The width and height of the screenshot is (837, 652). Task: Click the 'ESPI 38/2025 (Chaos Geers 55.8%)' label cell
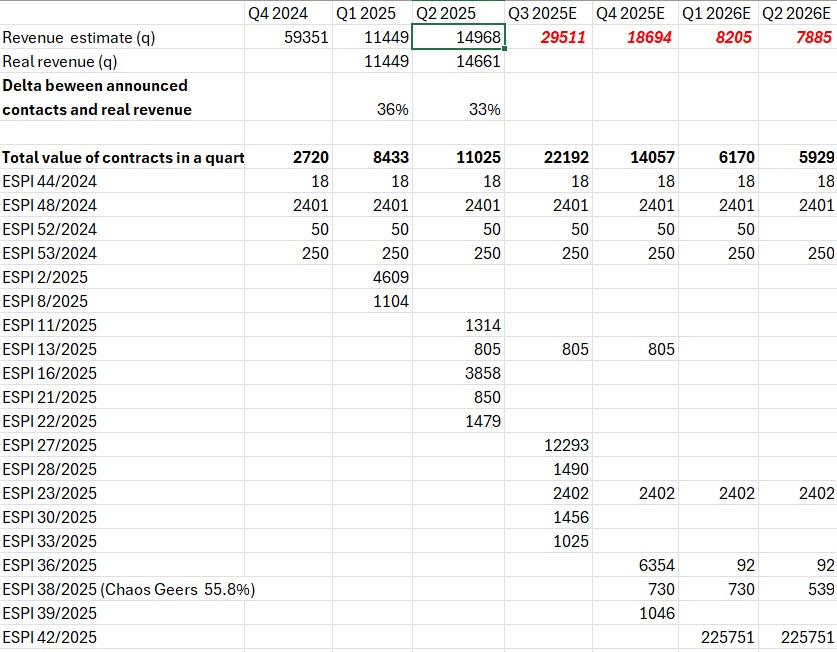pyautogui.click(x=128, y=589)
